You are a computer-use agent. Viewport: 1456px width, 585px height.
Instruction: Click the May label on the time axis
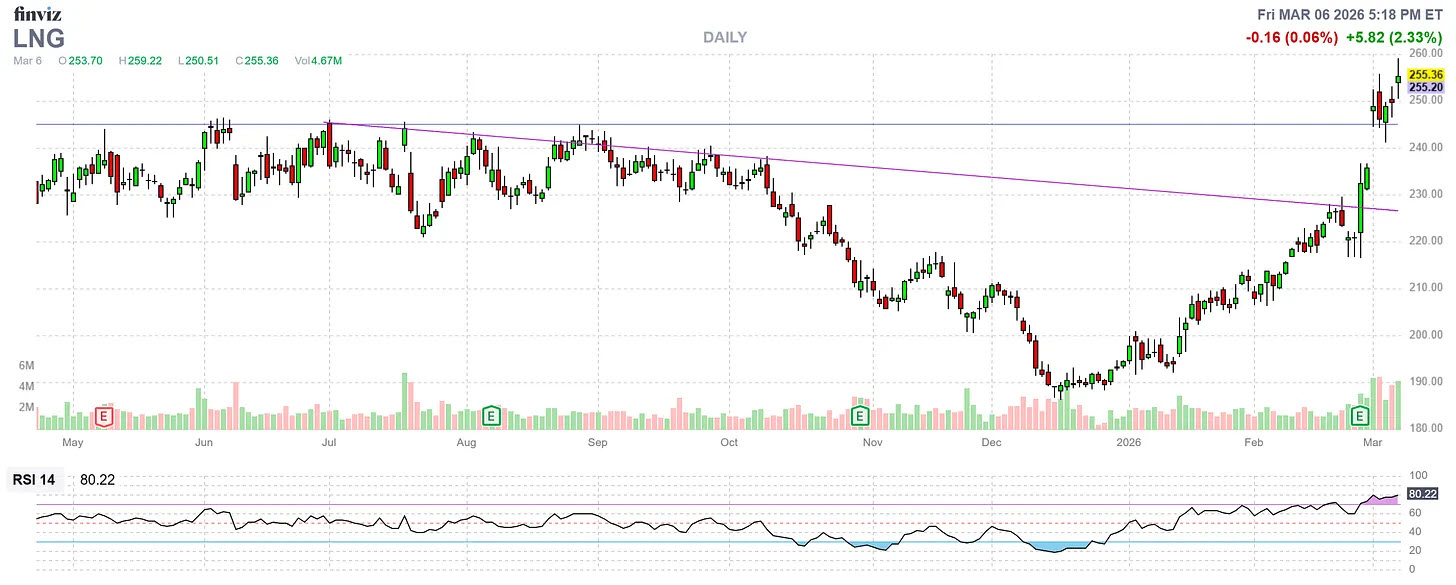[73, 441]
